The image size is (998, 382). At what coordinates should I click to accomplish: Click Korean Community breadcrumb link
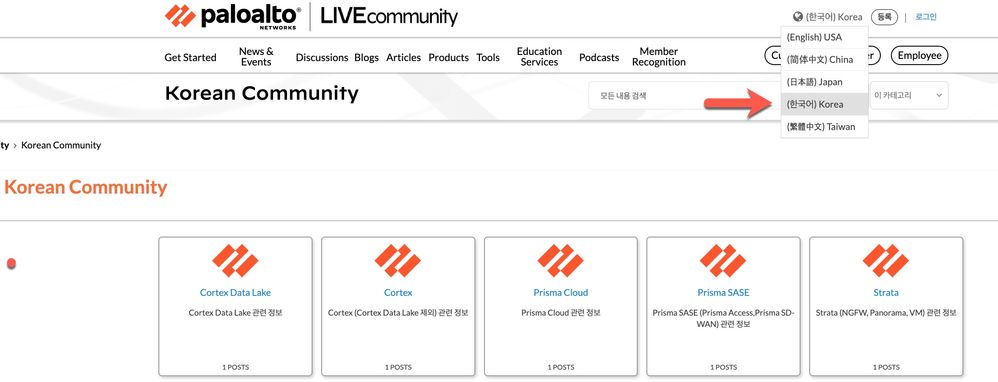[61, 145]
